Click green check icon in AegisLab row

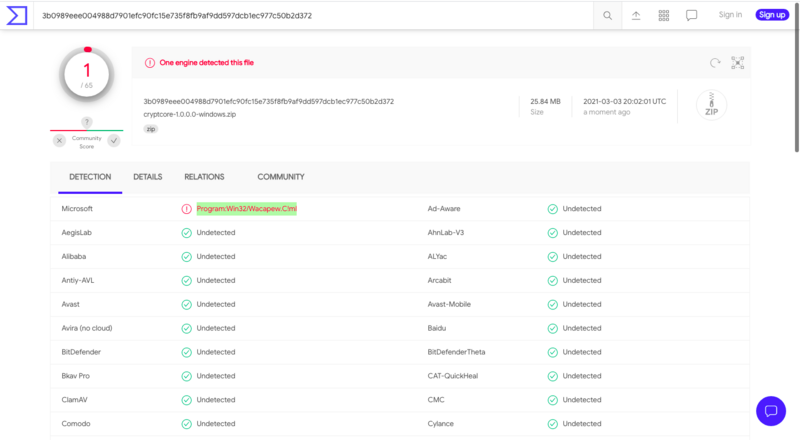187,233
